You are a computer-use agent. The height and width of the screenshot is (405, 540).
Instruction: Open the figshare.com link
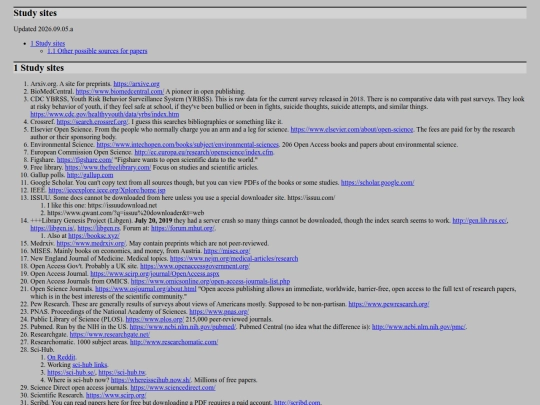pyautogui.click(x=85, y=159)
